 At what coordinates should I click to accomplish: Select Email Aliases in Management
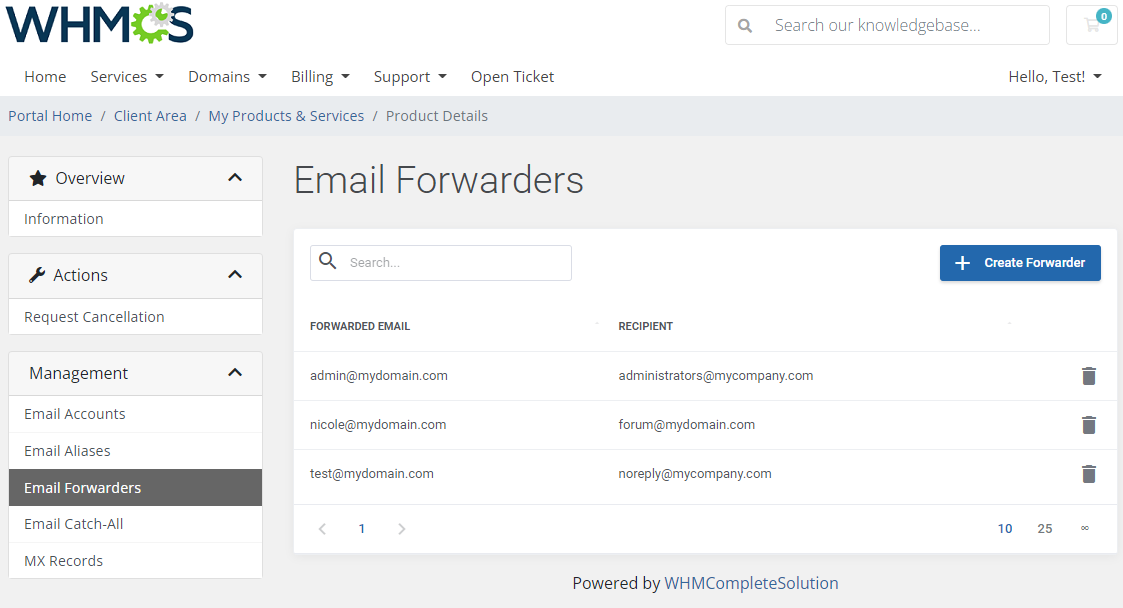(135, 450)
